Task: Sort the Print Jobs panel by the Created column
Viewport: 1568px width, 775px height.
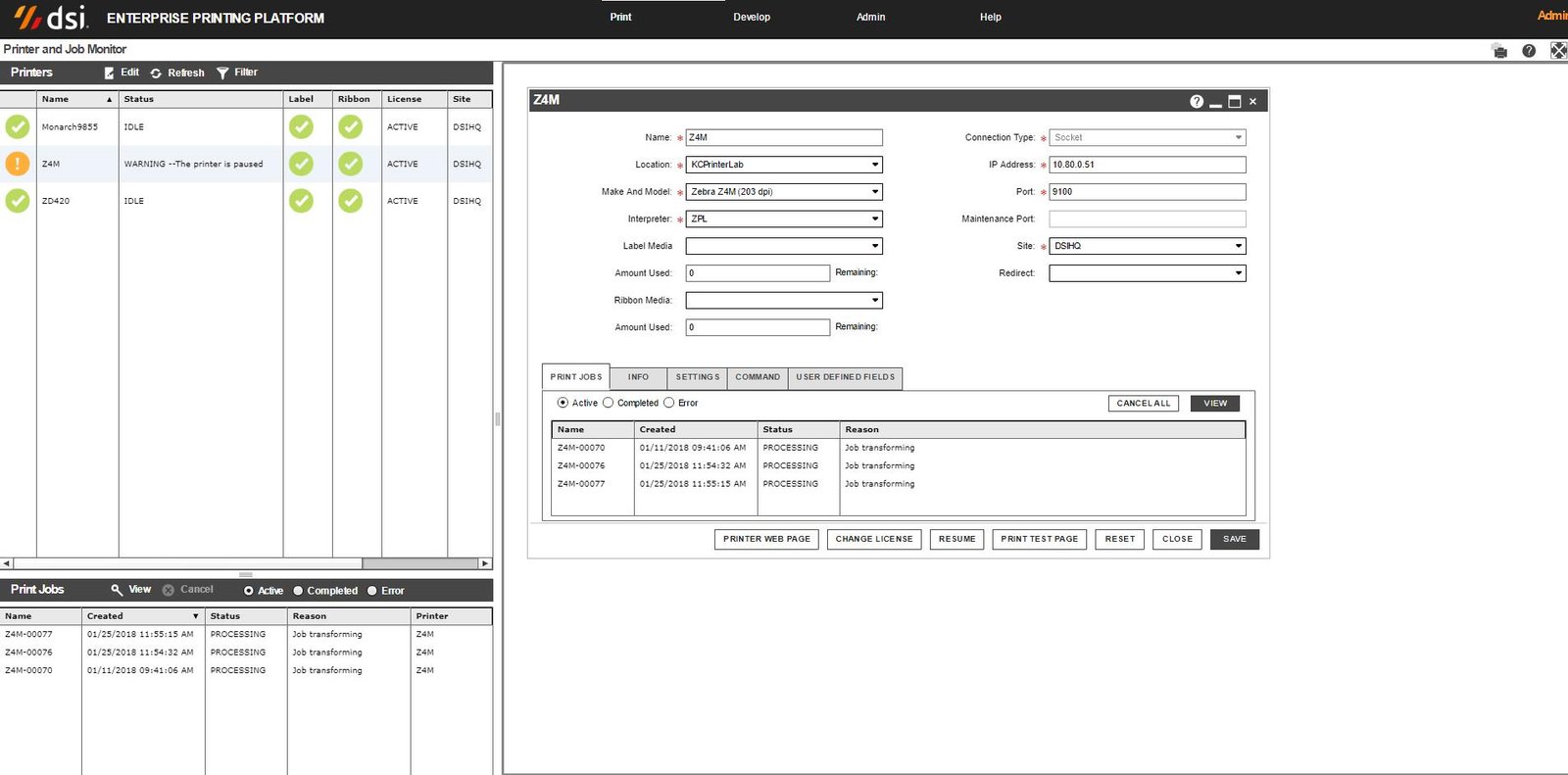Action: (143, 616)
